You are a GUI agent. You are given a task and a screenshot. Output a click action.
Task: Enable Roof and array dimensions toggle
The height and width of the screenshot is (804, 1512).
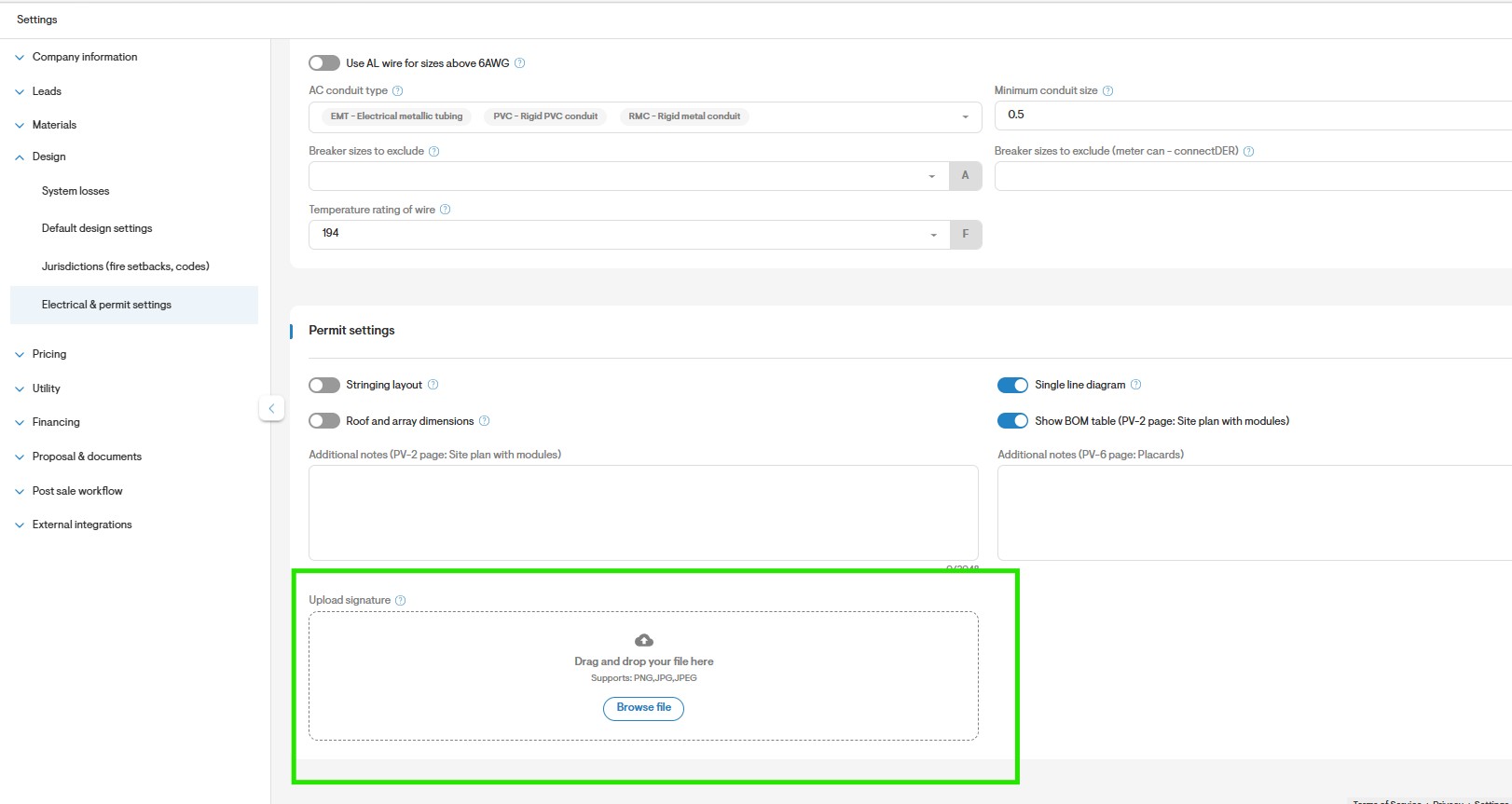coord(324,421)
